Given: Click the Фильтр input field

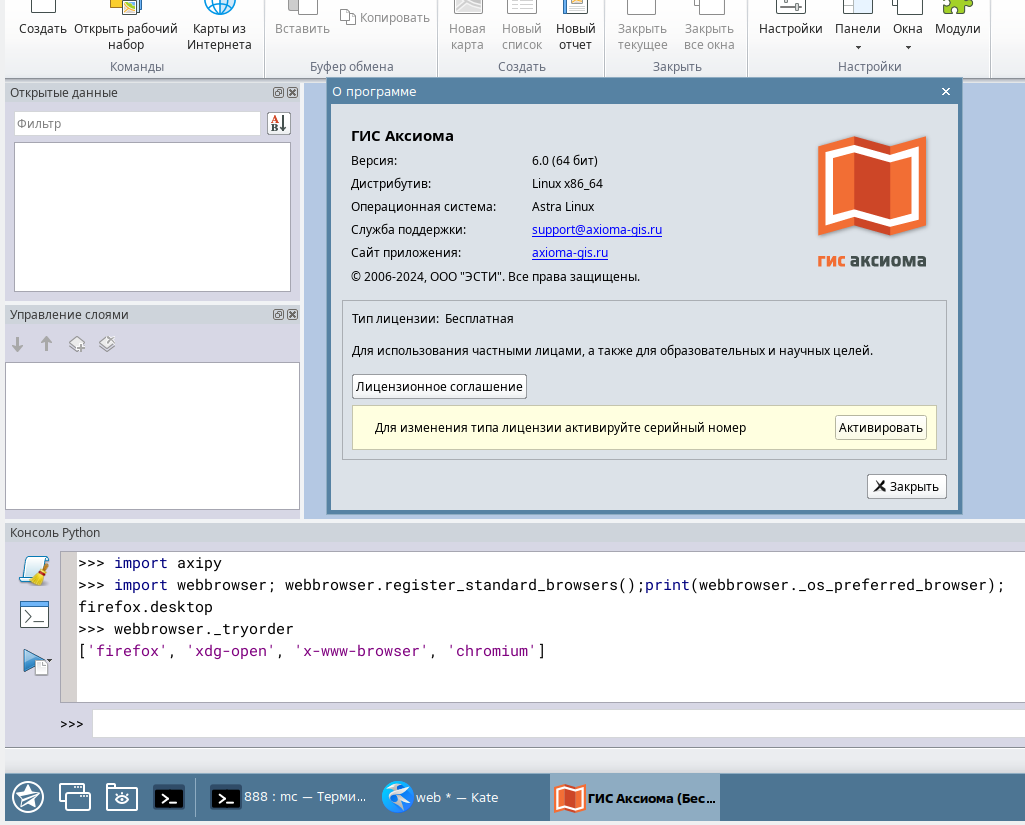Looking at the screenshot, I should click(137, 123).
